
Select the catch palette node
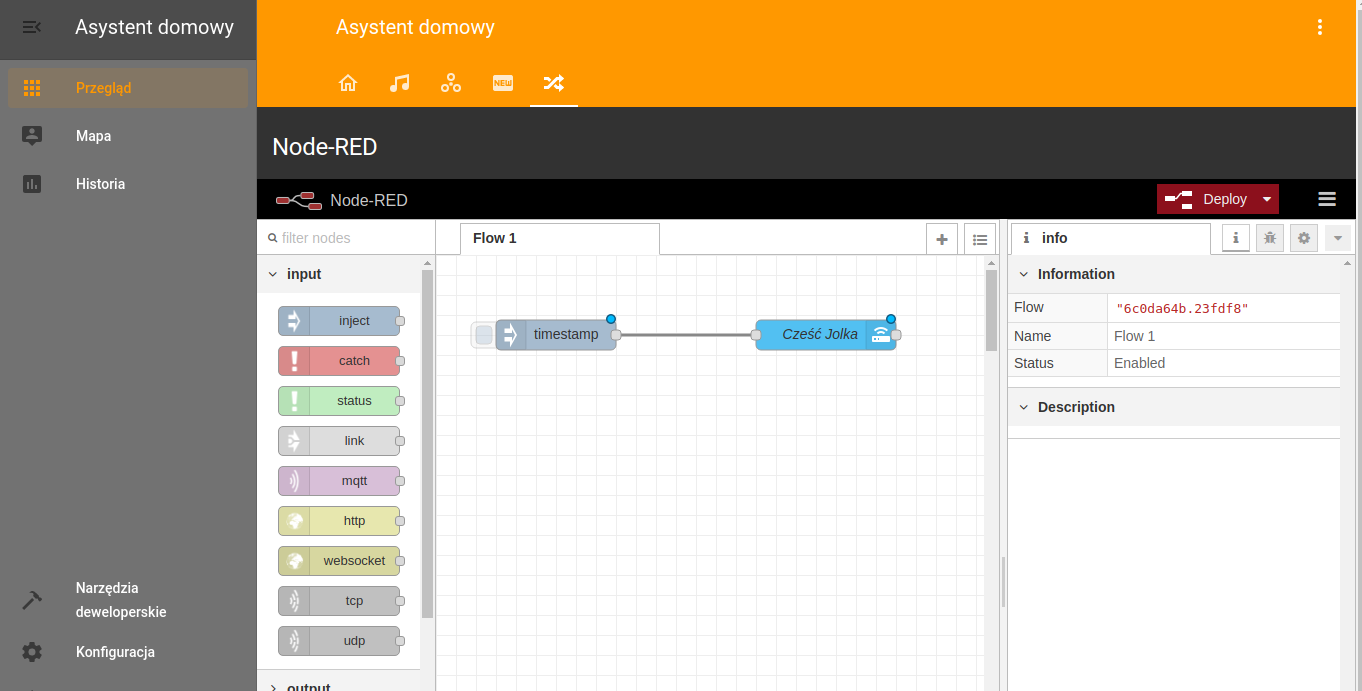(339, 361)
